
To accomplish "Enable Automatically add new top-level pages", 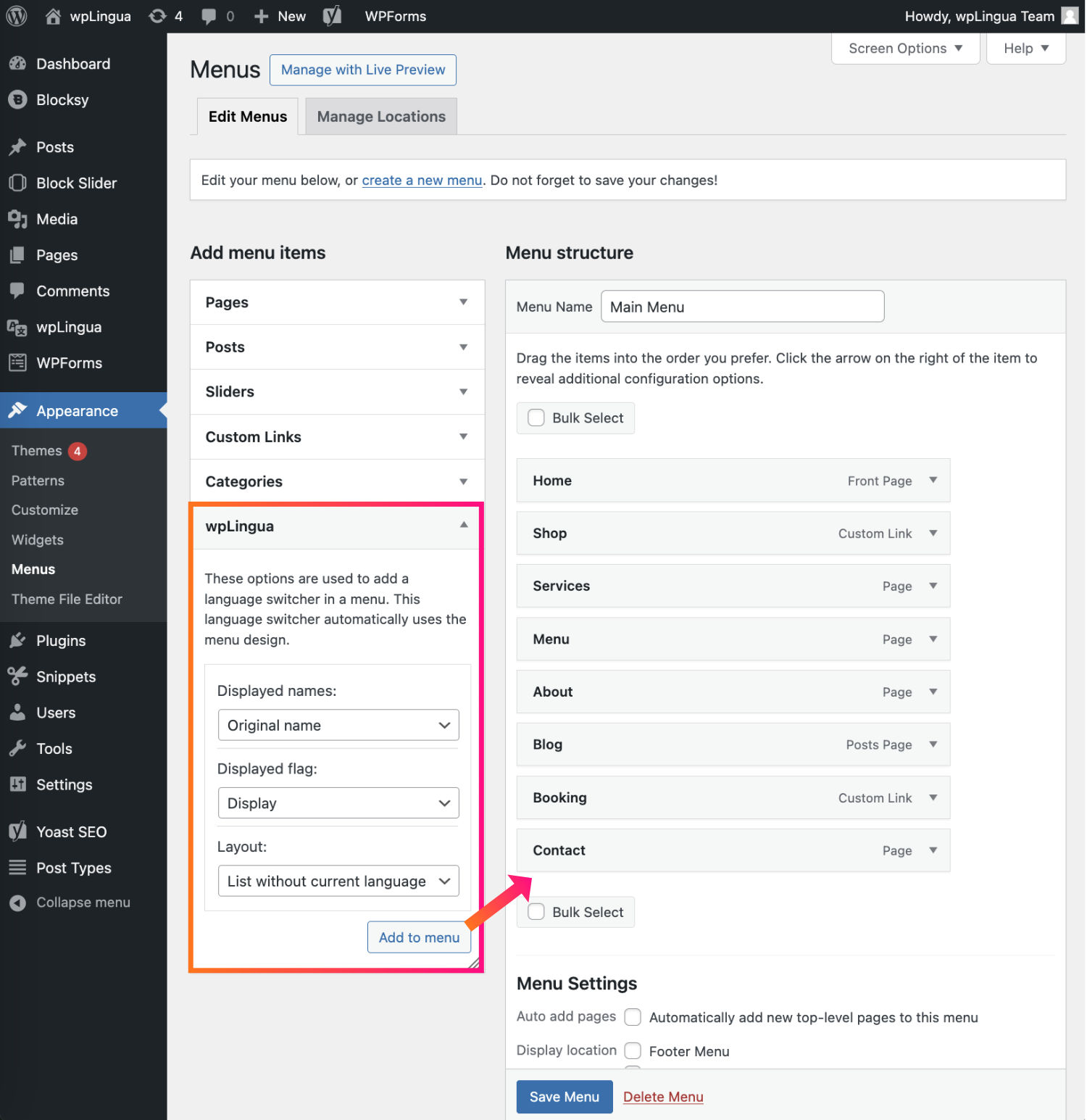I will pos(633,1017).
